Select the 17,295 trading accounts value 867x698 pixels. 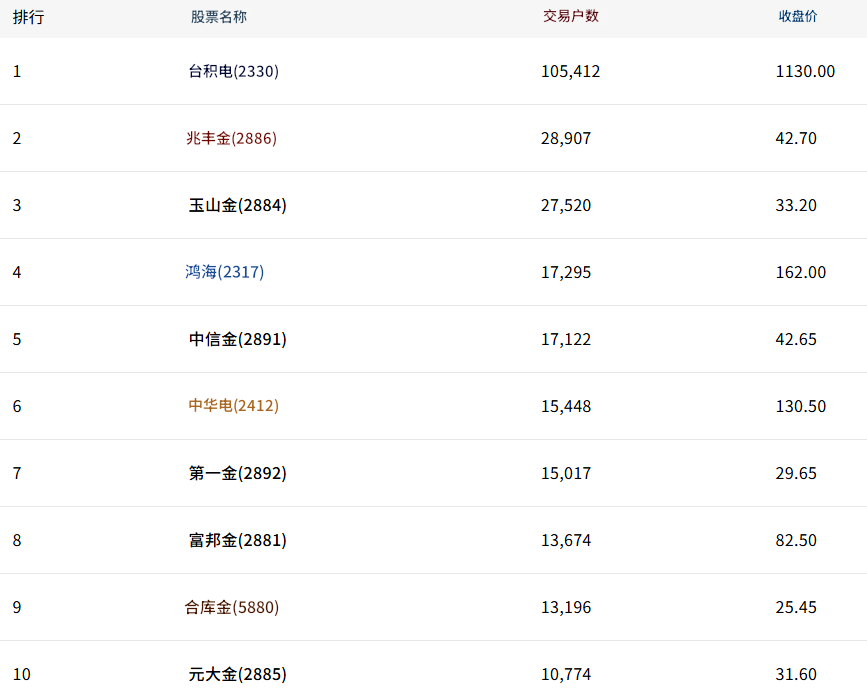pos(566,272)
